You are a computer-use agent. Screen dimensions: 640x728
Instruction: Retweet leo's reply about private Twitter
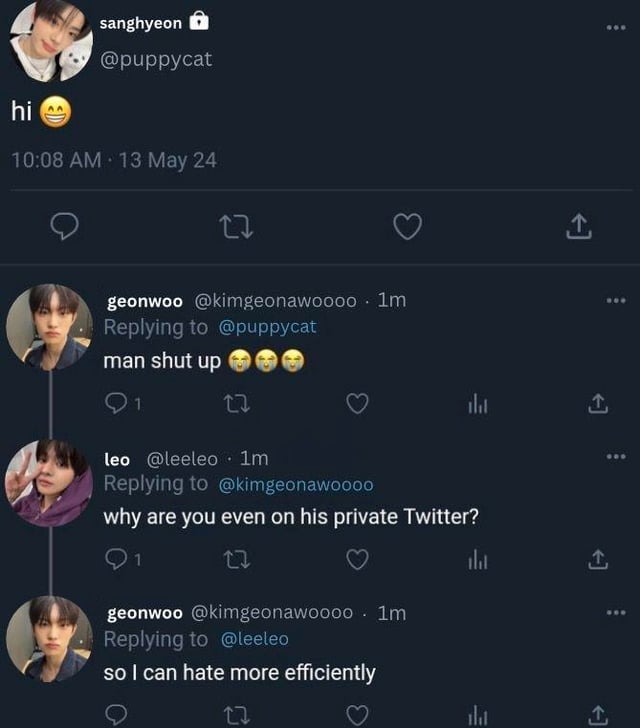click(237, 560)
